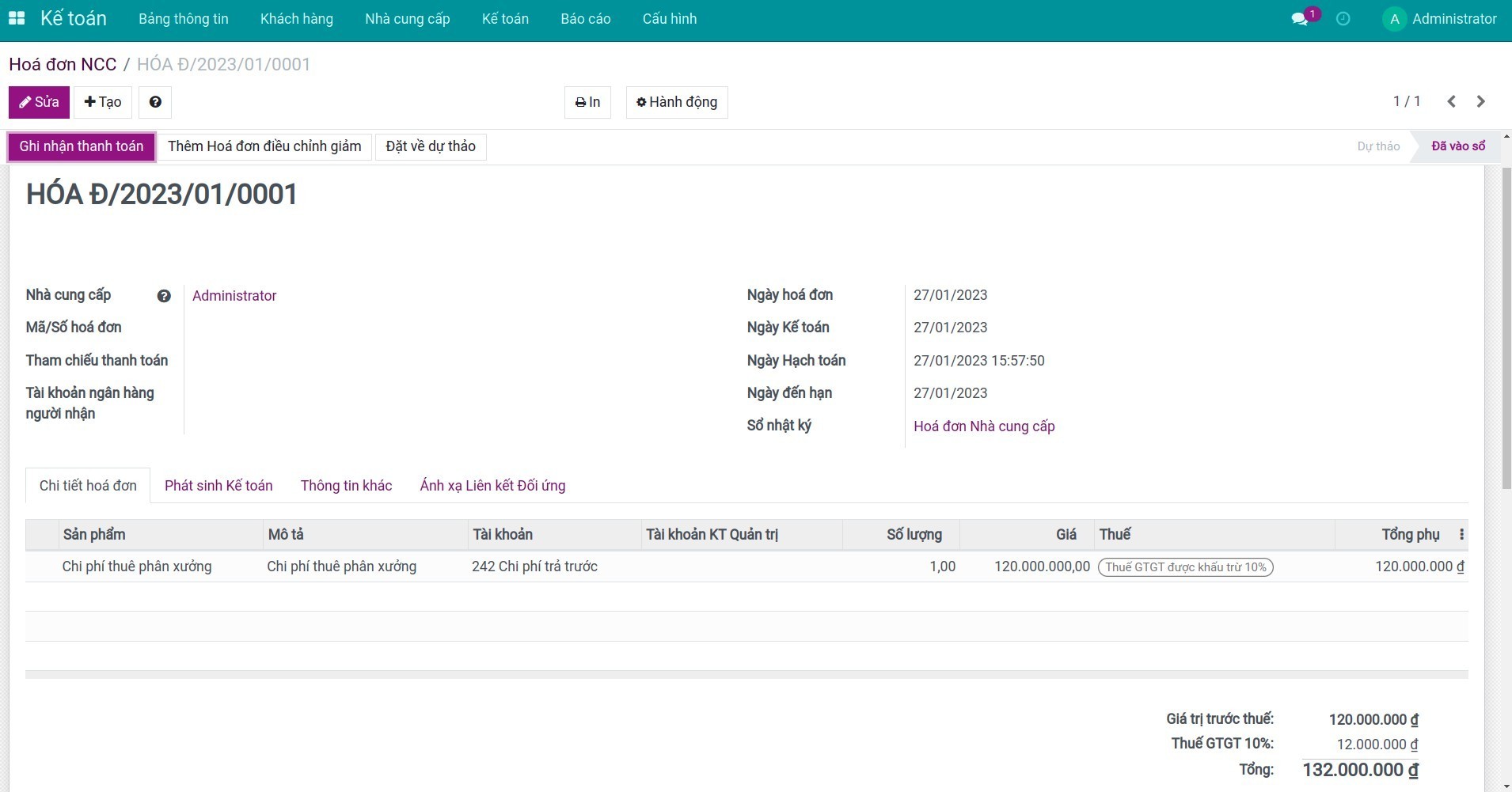Viewport: 1512px width, 792px height.
Task: Open the apps grid menu icon
Action: [x=17, y=18]
